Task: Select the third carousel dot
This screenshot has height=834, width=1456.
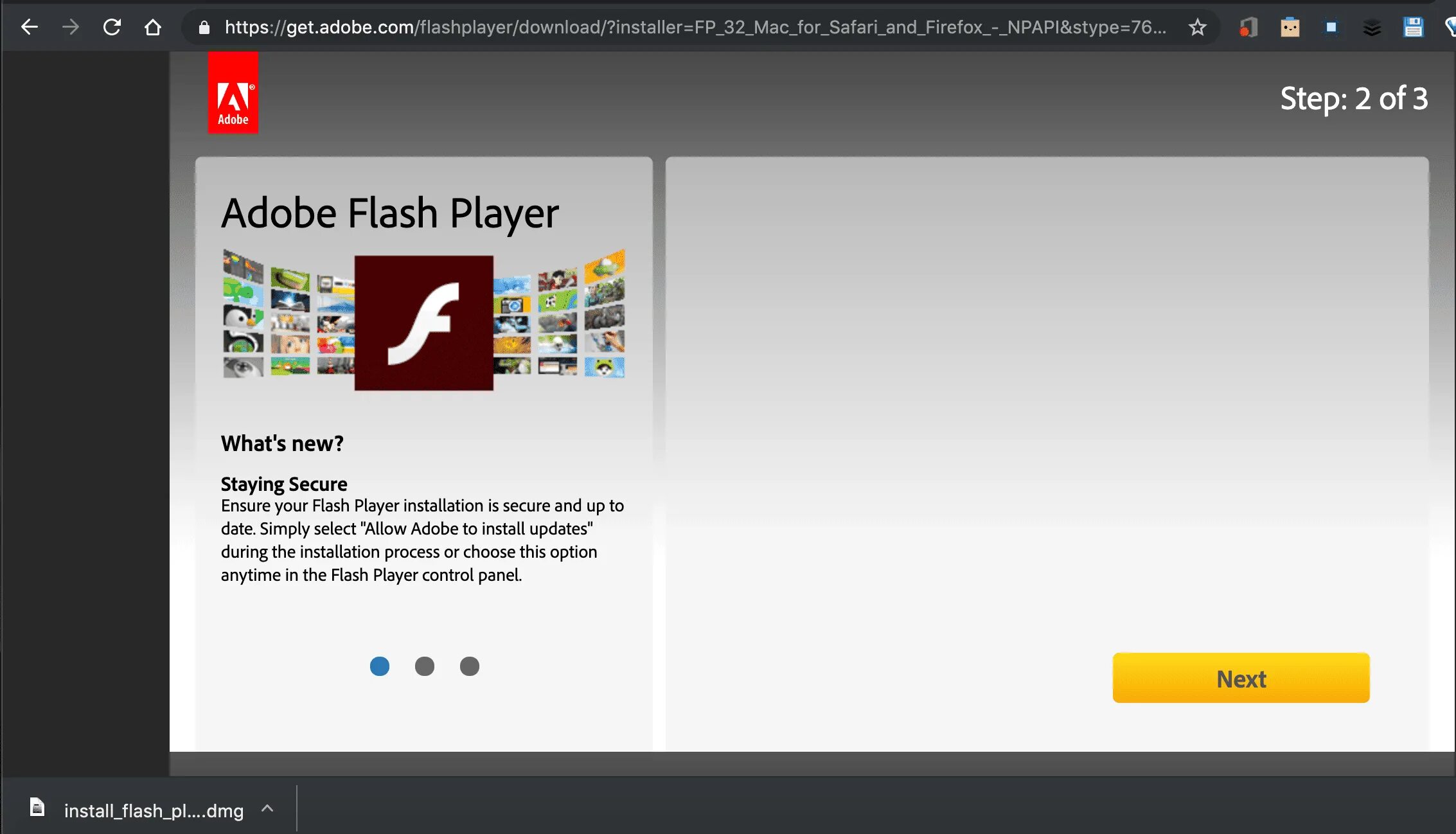Action: coord(469,666)
